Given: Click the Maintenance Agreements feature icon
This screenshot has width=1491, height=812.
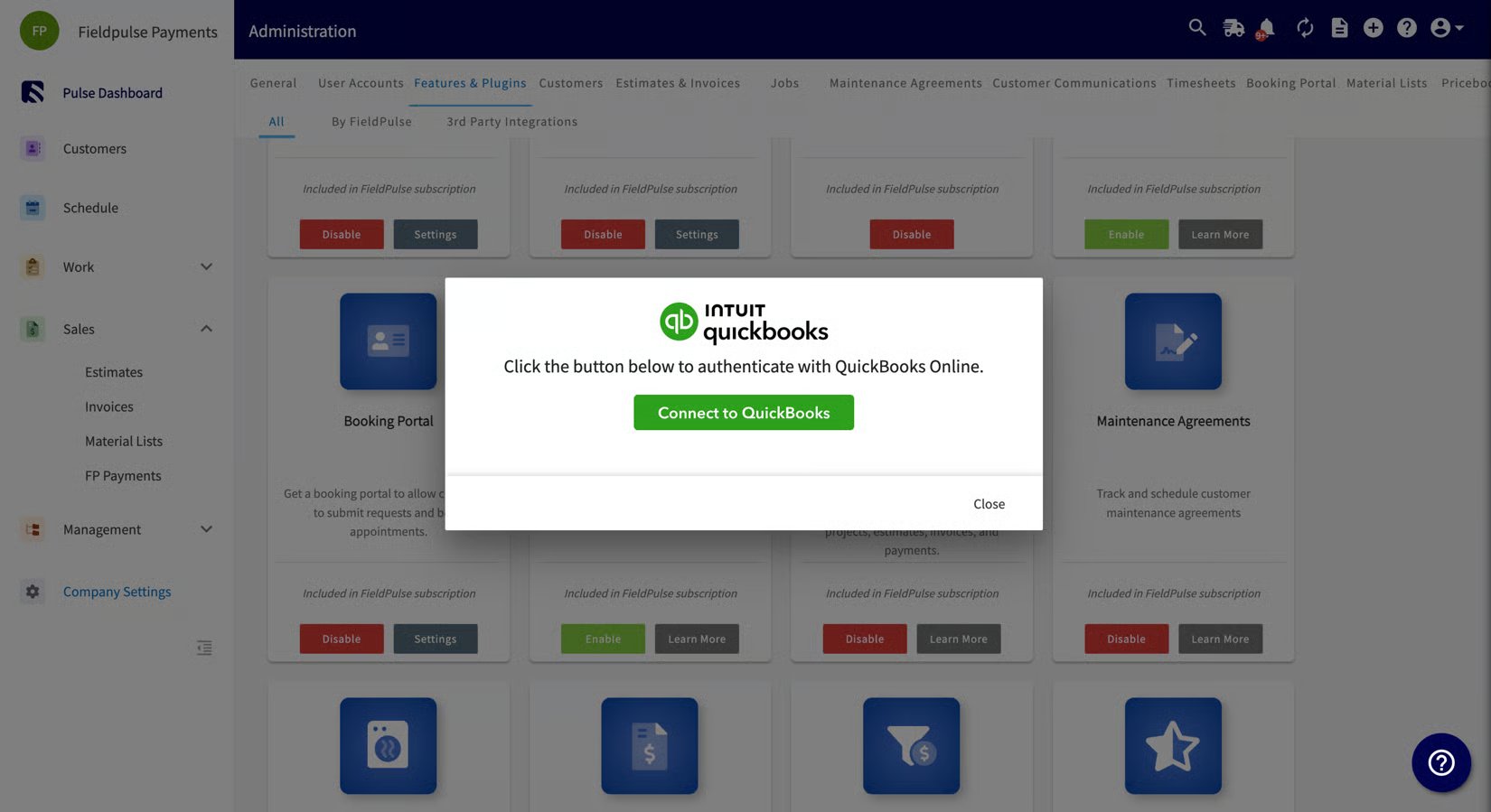Looking at the screenshot, I should (1173, 341).
